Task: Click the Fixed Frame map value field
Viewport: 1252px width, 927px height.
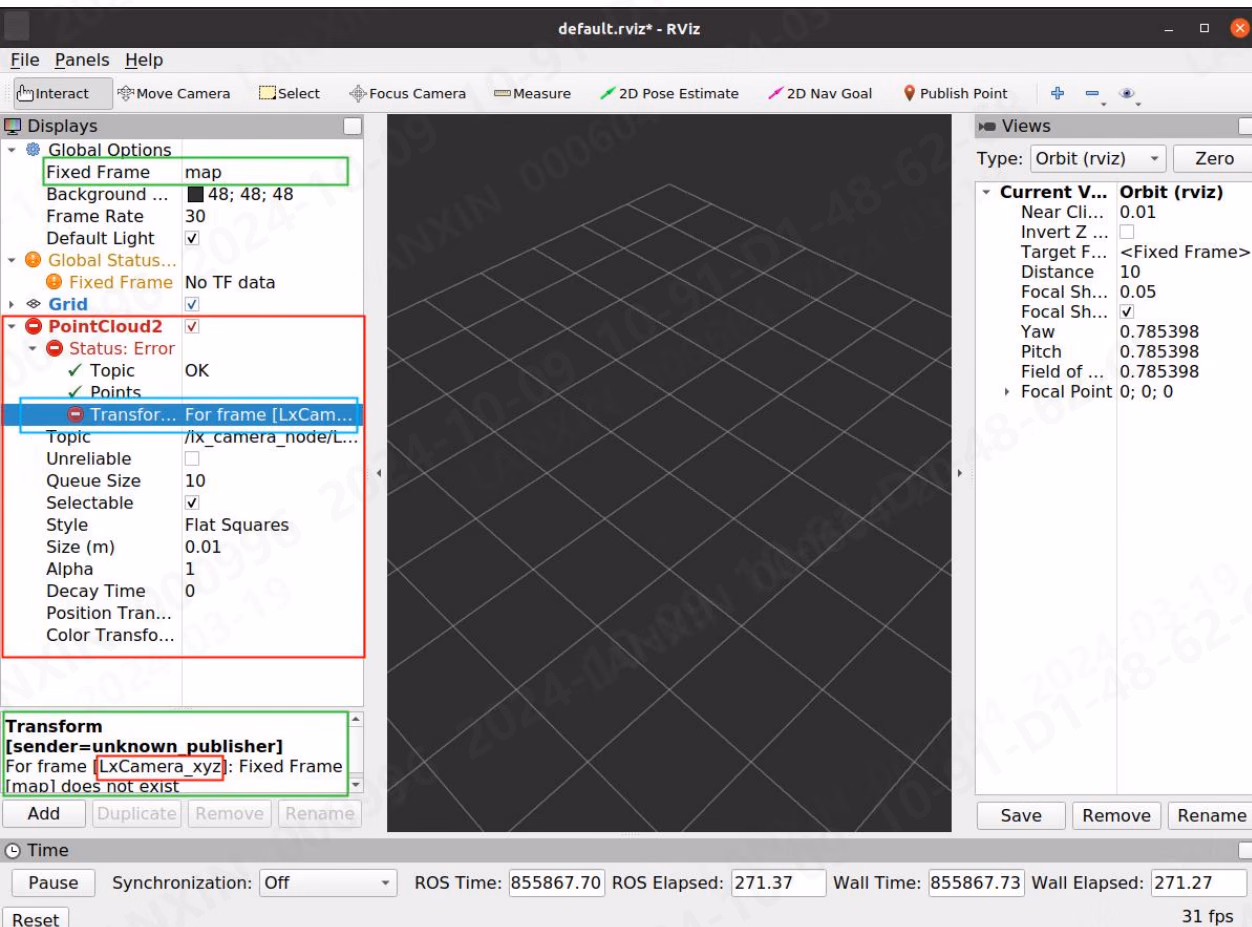Action: coord(264,172)
